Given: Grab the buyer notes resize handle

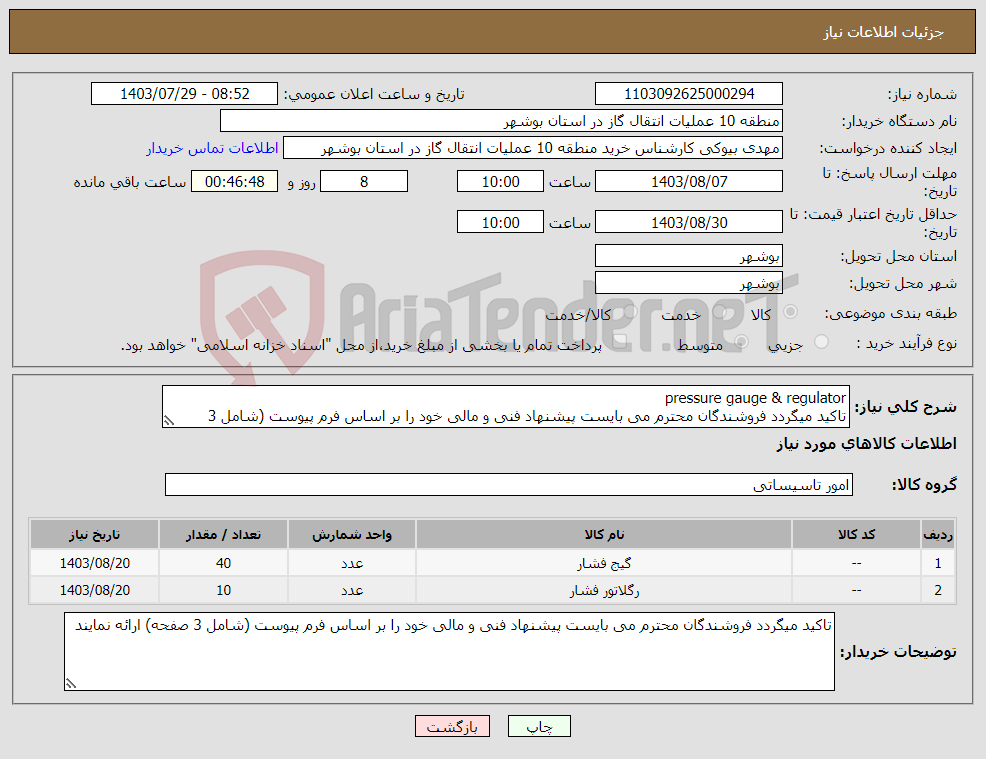Looking at the screenshot, I should tap(71, 684).
